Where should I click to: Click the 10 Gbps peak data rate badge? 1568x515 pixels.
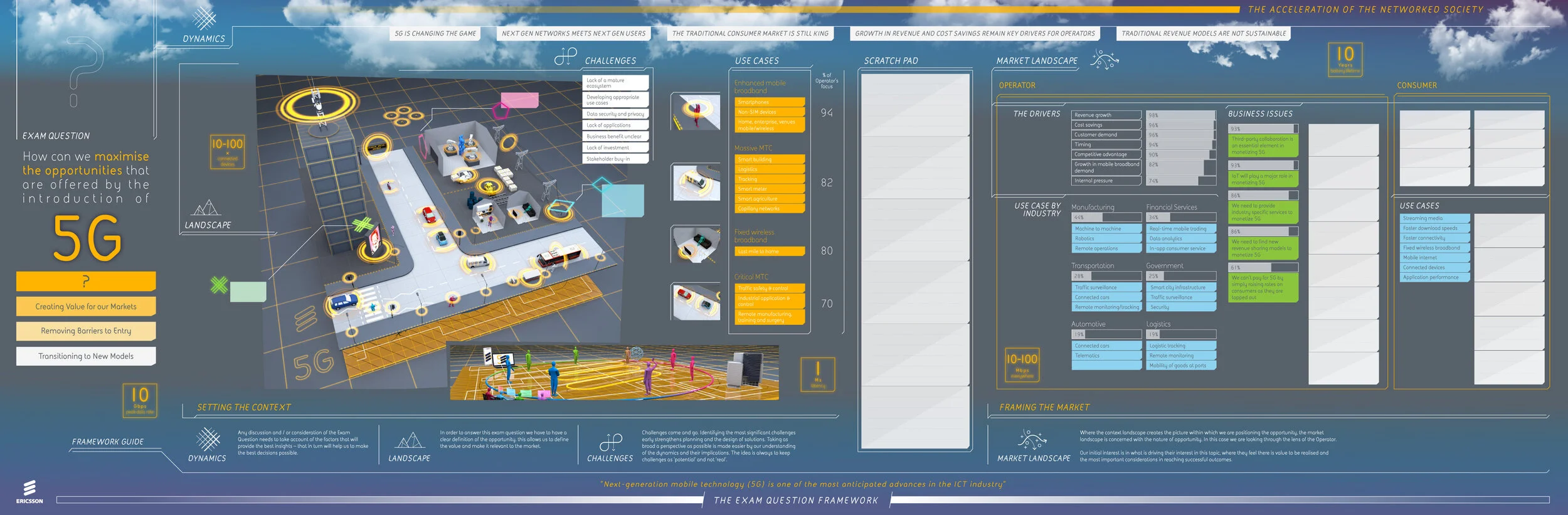click(140, 400)
